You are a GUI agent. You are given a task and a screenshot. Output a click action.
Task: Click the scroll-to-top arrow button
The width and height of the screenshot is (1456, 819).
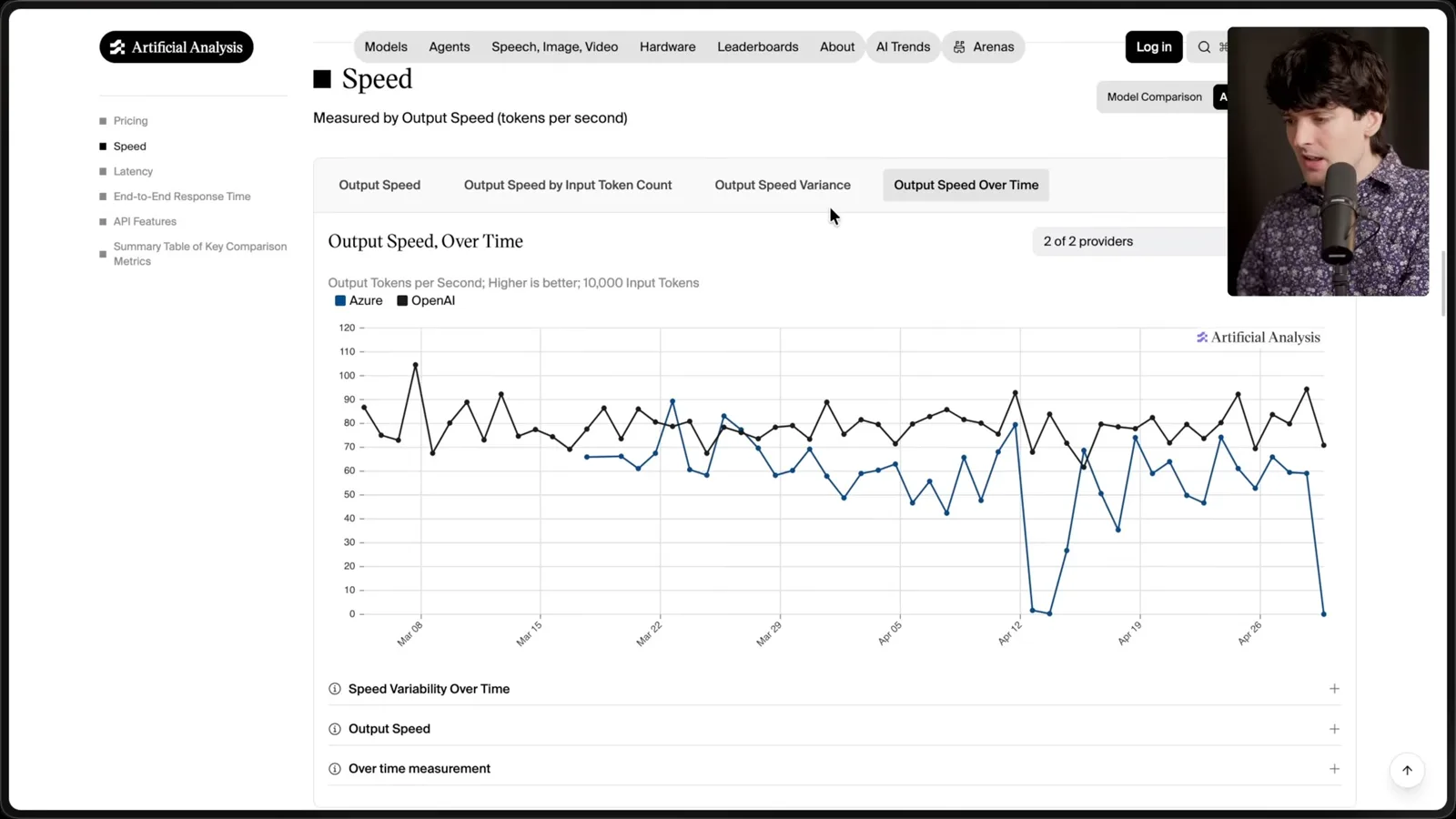(1407, 770)
